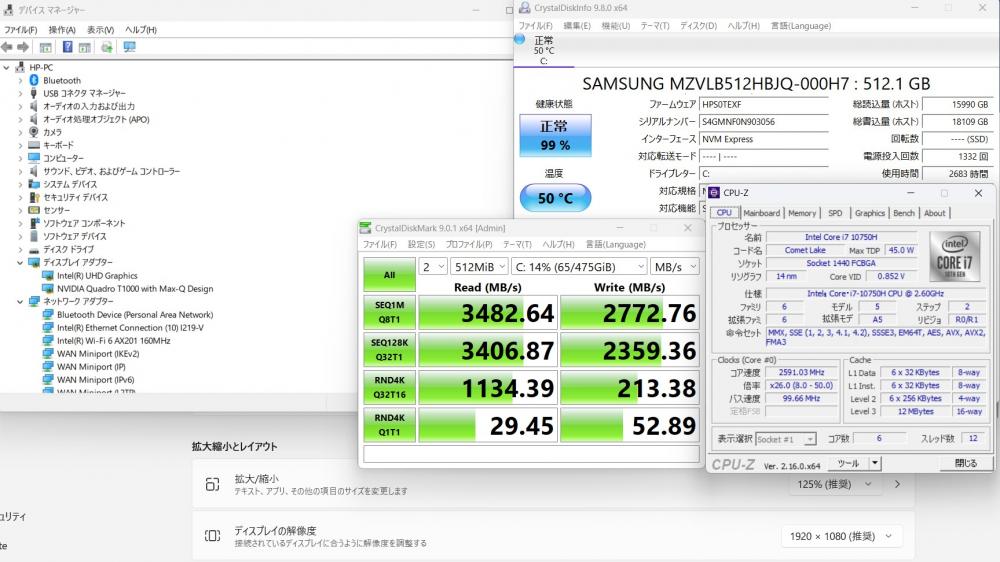Screen dimensions: 1000x562
Task: Click the update driver toolbar icon with green arrow
Action: tap(107, 47)
